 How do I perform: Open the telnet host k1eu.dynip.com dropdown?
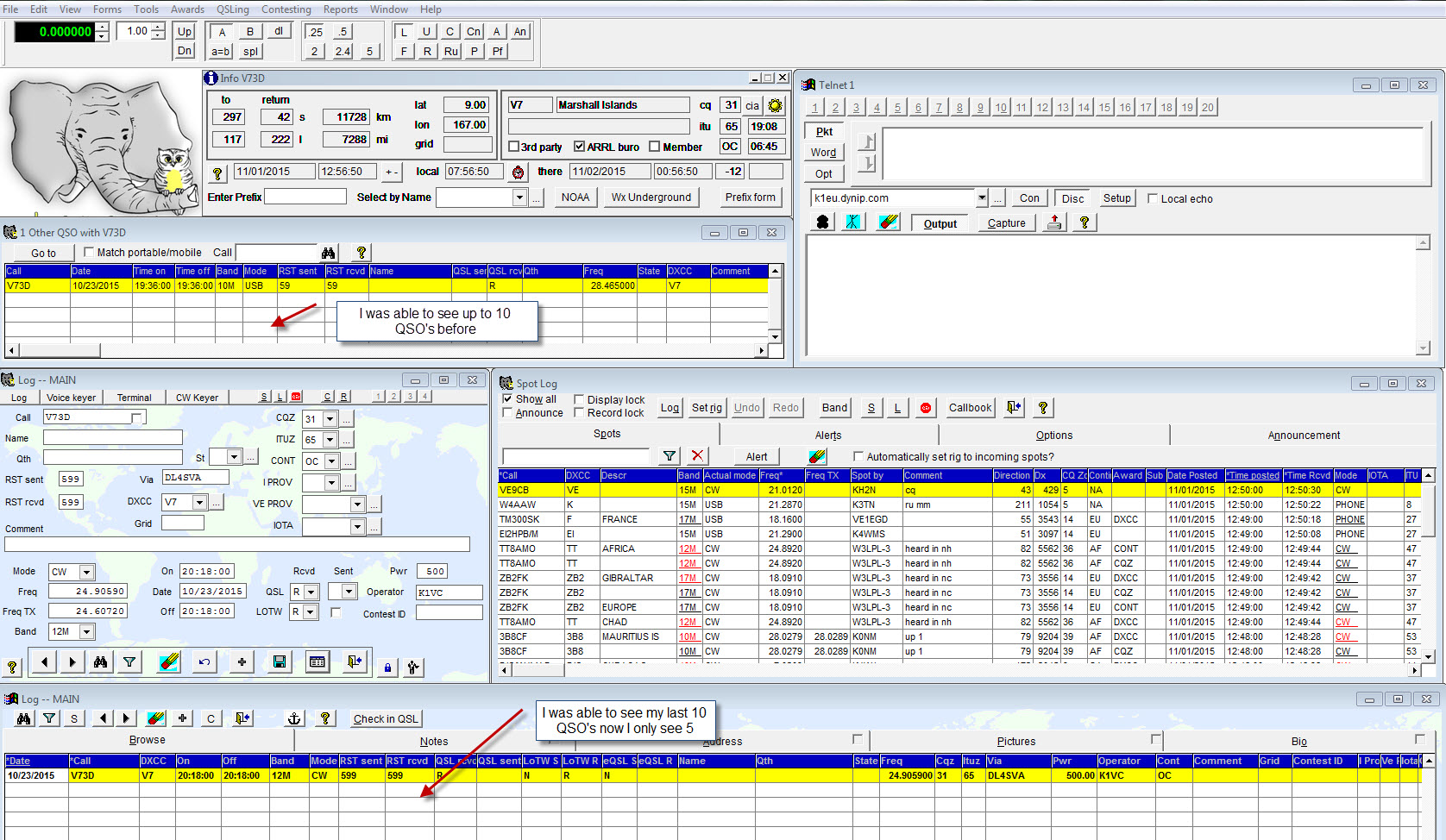(982, 198)
